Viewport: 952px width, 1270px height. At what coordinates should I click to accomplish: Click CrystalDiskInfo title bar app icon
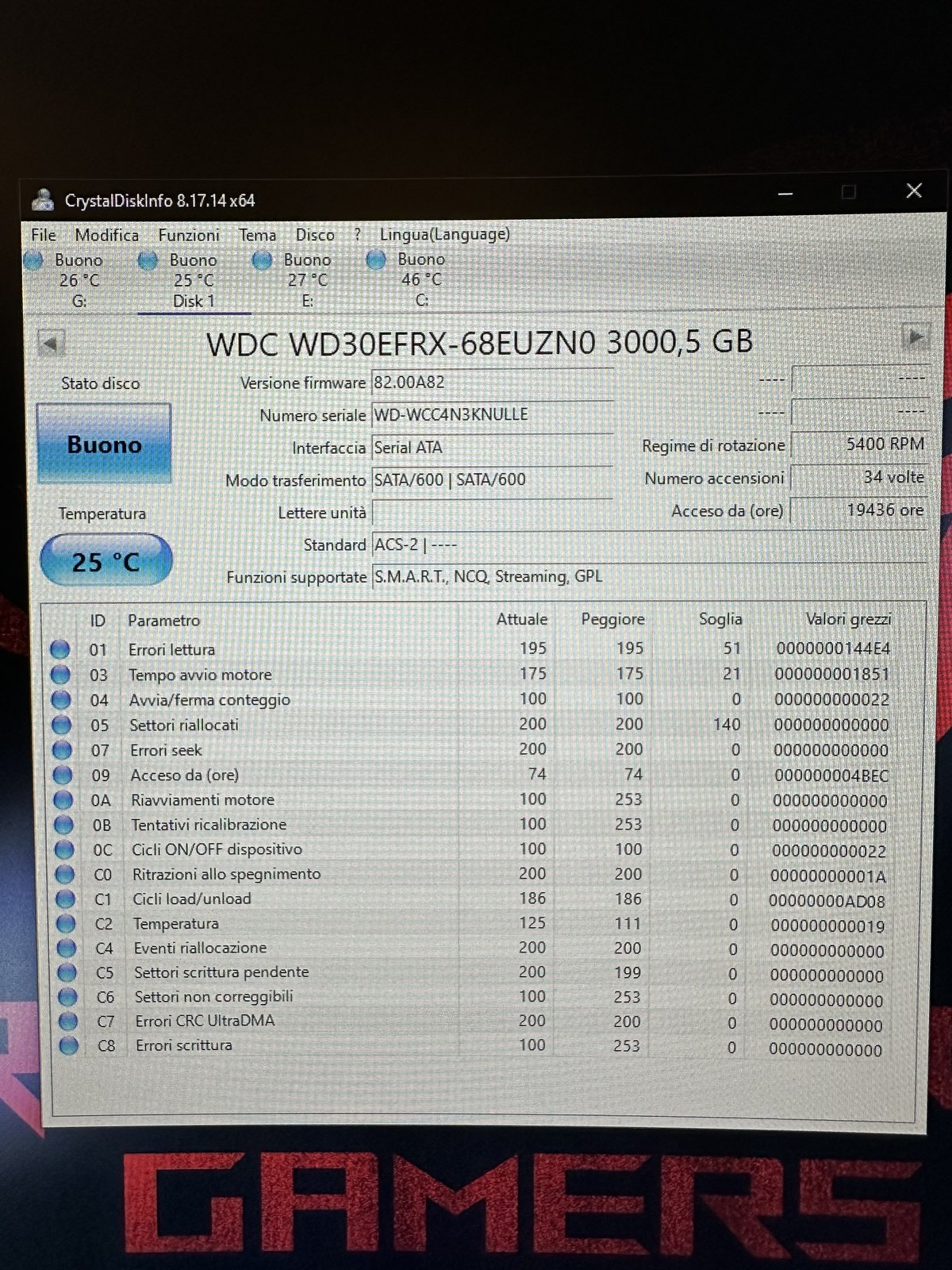tap(43, 199)
